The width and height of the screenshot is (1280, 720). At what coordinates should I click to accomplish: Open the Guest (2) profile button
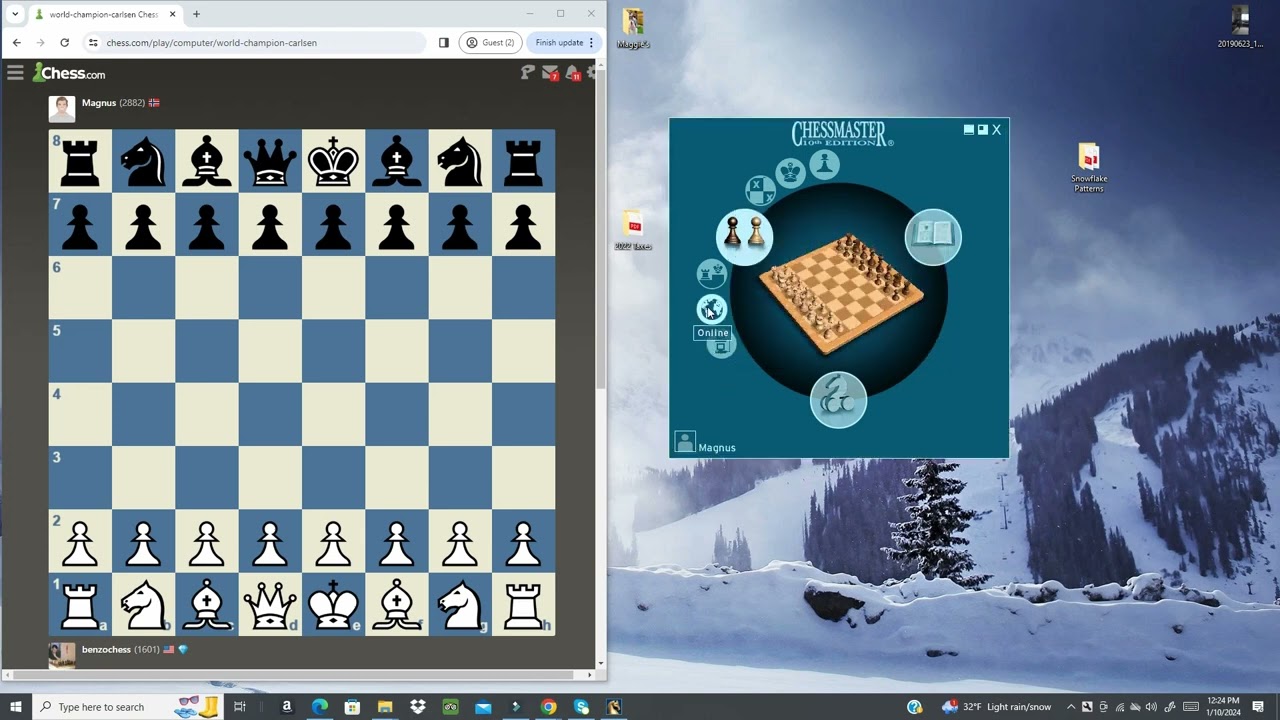[x=490, y=43]
